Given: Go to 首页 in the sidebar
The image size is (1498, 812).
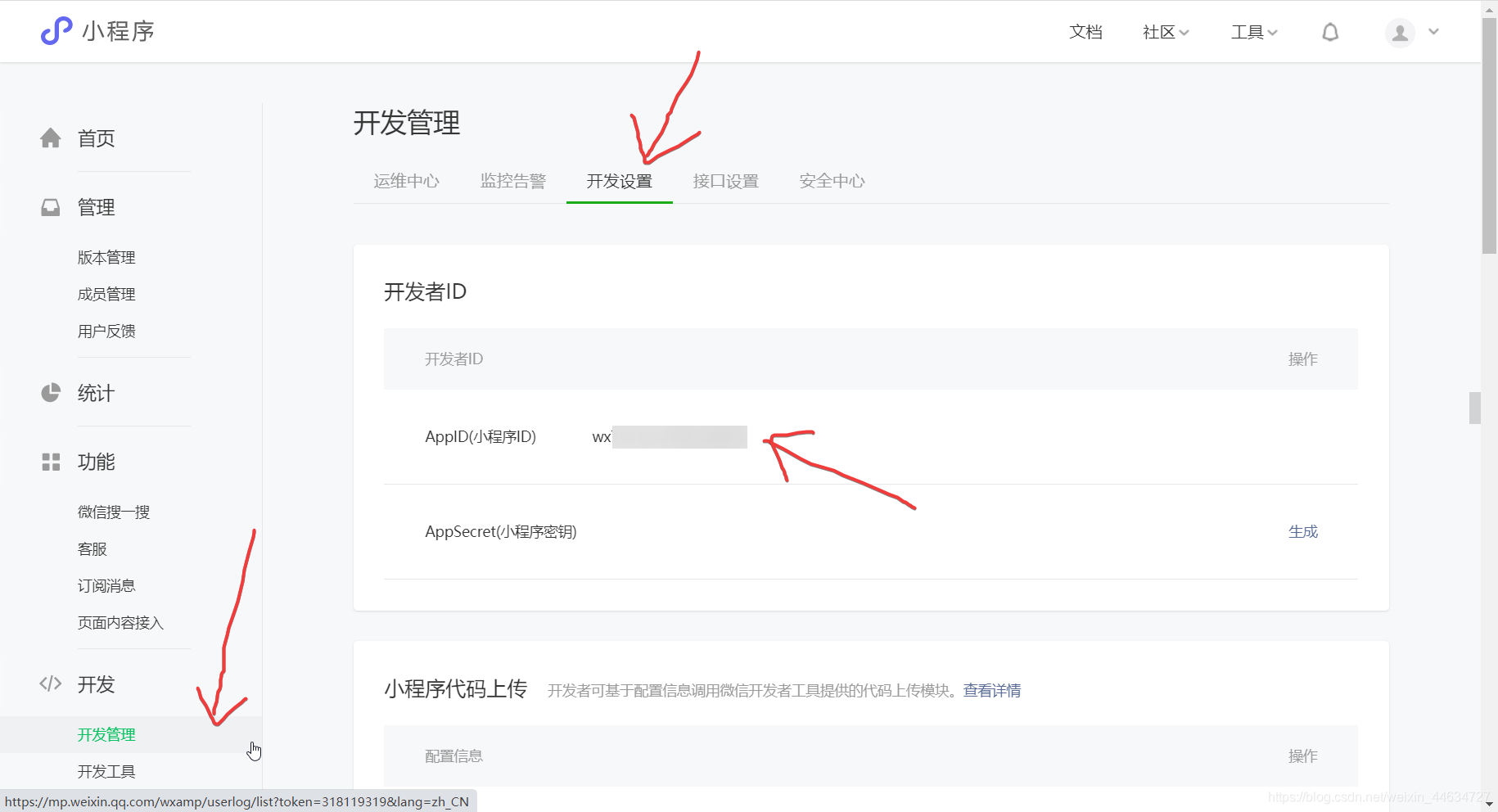Looking at the screenshot, I should (96, 138).
